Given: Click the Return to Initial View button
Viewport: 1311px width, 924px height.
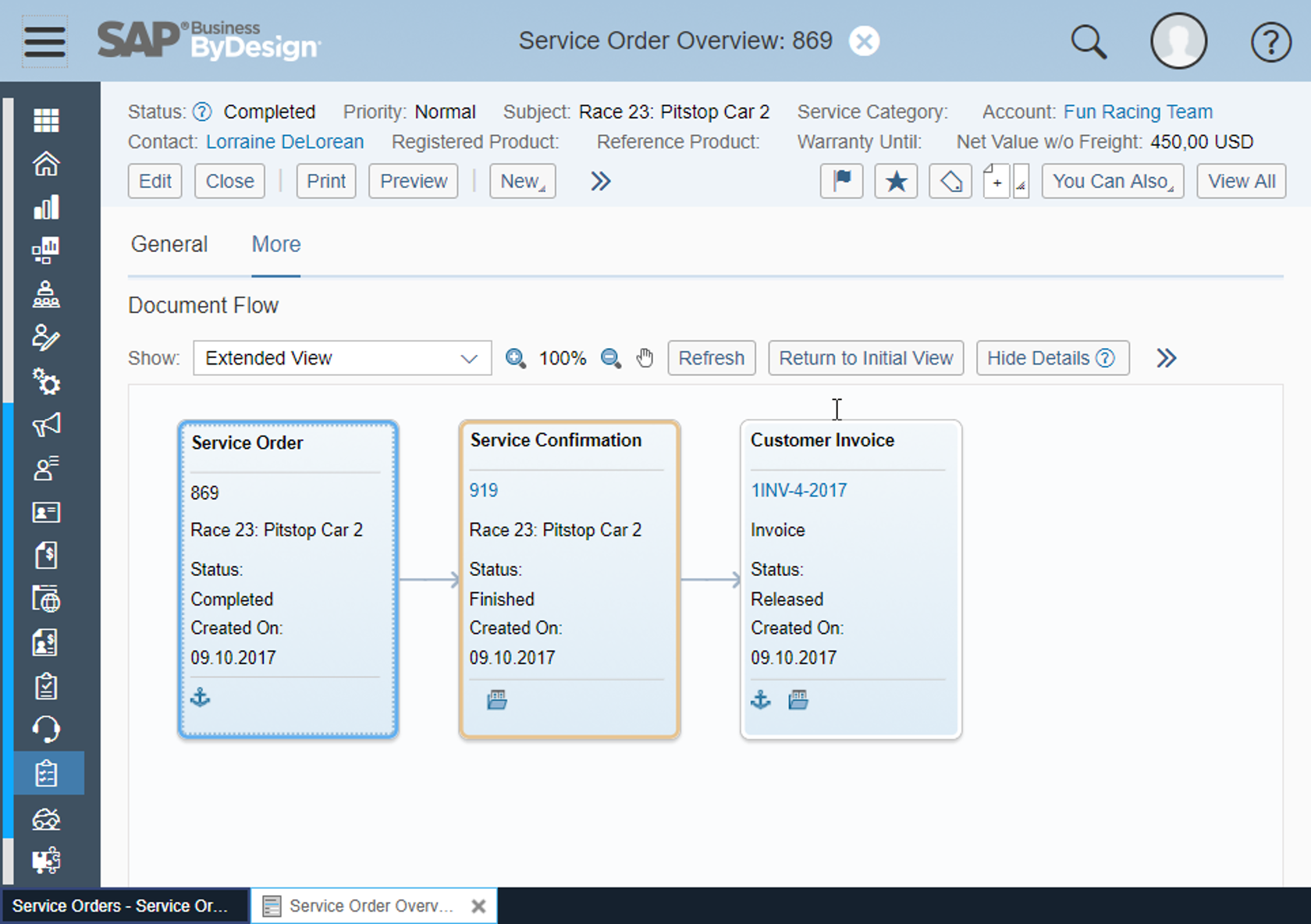Looking at the screenshot, I should (x=865, y=358).
